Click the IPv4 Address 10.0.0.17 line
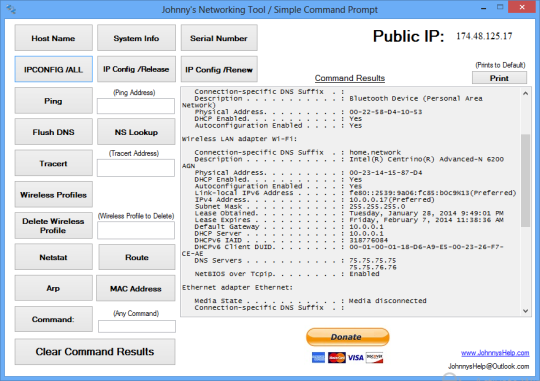 tap(314, 199)
